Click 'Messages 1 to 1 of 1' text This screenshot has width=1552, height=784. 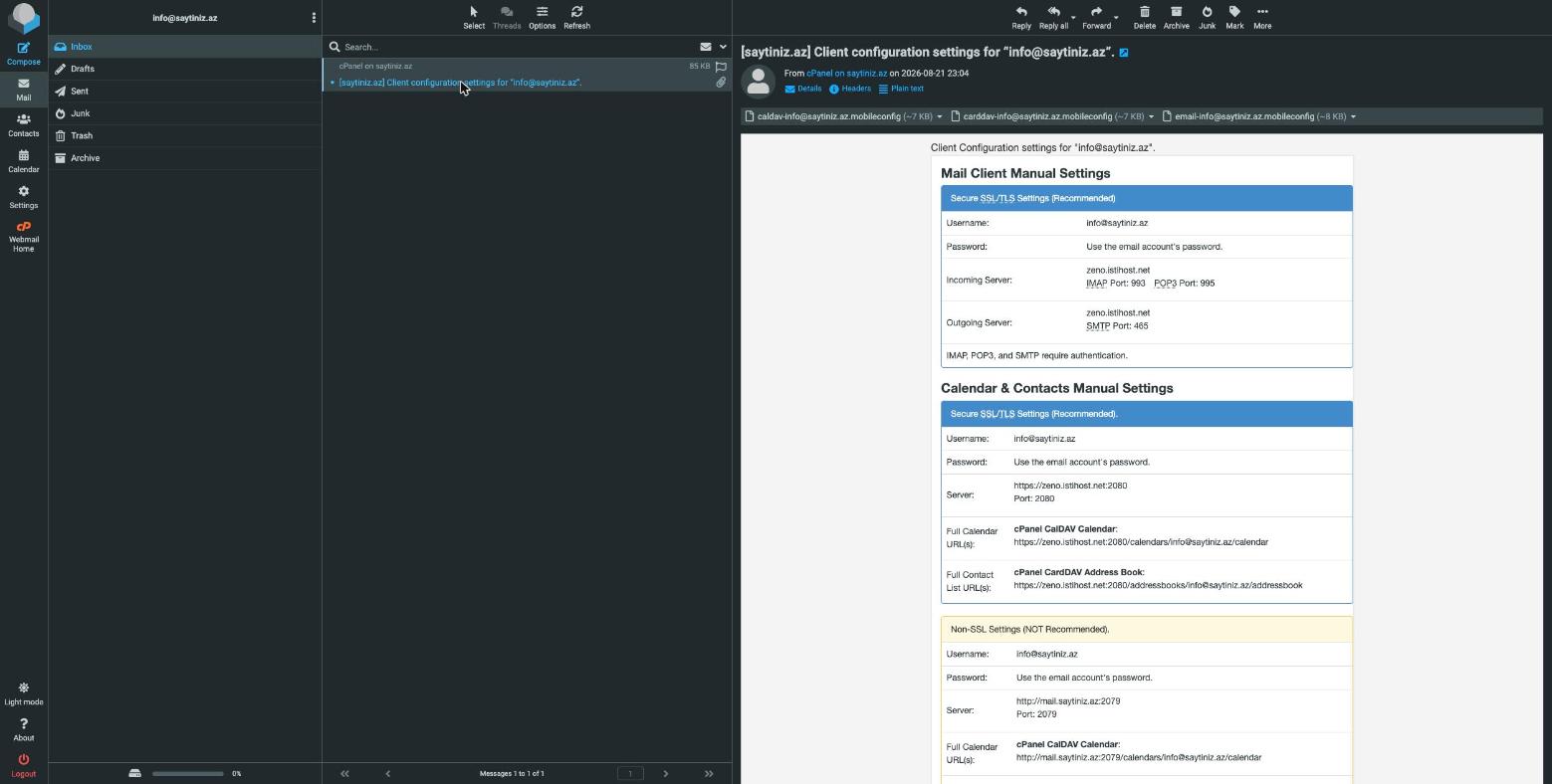[512, 773]
